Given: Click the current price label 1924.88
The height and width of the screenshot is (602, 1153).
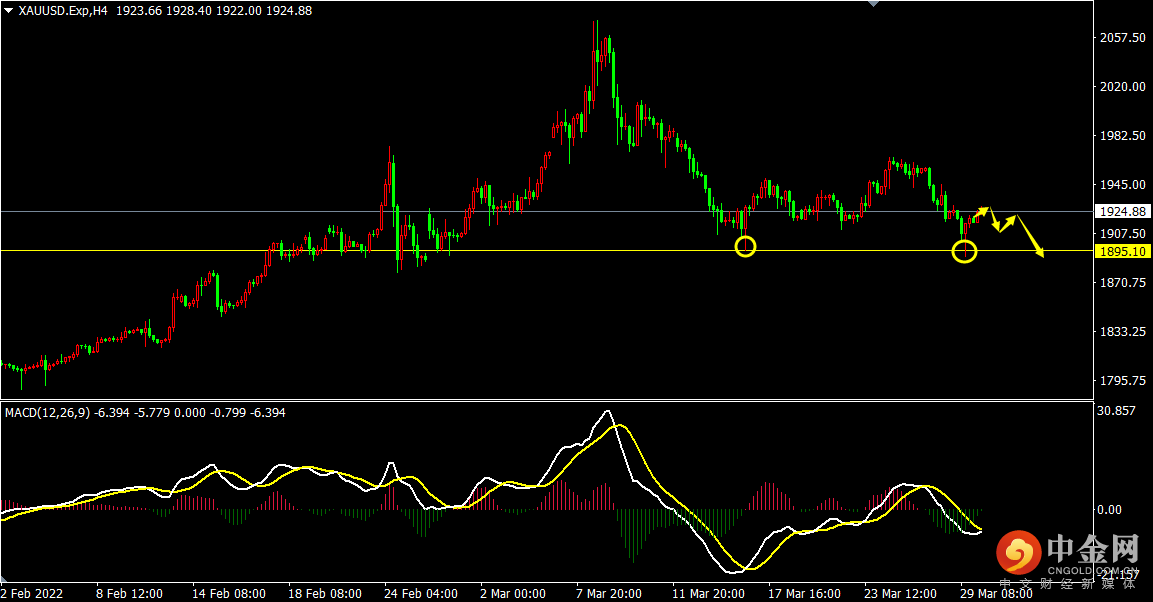Looking at the screenshot, I should coord(1123,212).
